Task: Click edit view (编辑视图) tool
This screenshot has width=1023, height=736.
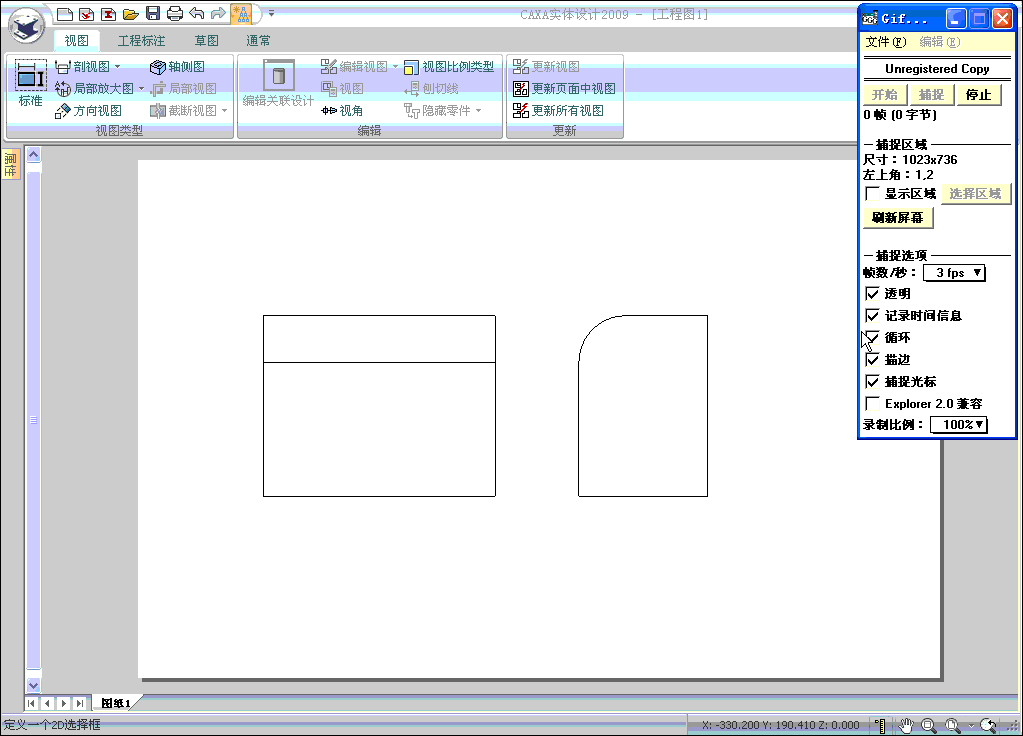Action: 354,67
